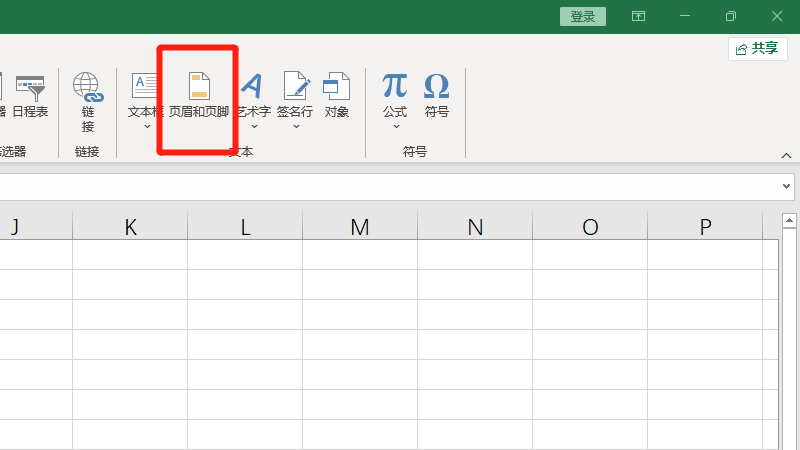Insert a Timeline (日程表) filter
Viewport: 800px width, 450px height.
pyautogui.click(x=30, y=95)
